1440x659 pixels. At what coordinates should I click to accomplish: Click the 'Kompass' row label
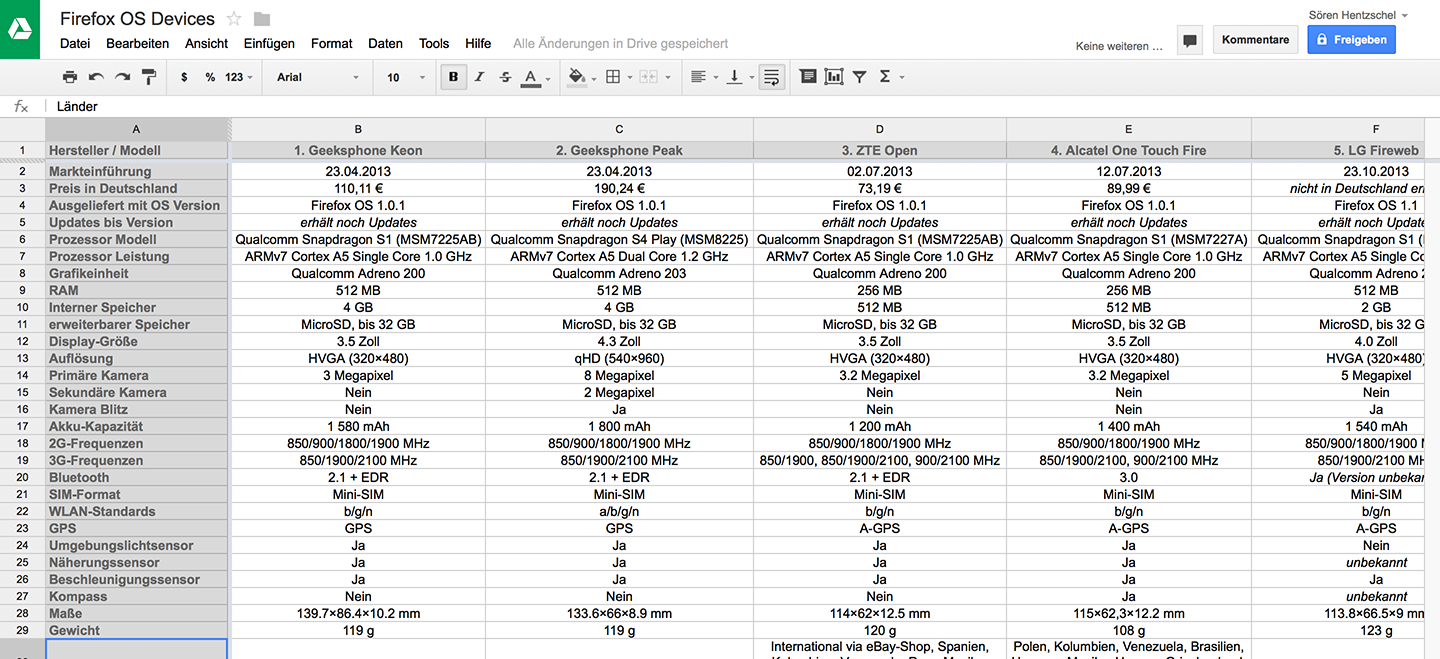137,596
